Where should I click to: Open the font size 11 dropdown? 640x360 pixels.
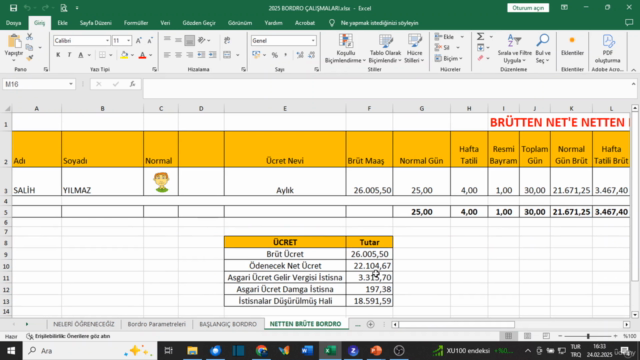pyautogui.click(x=129, y=40)
